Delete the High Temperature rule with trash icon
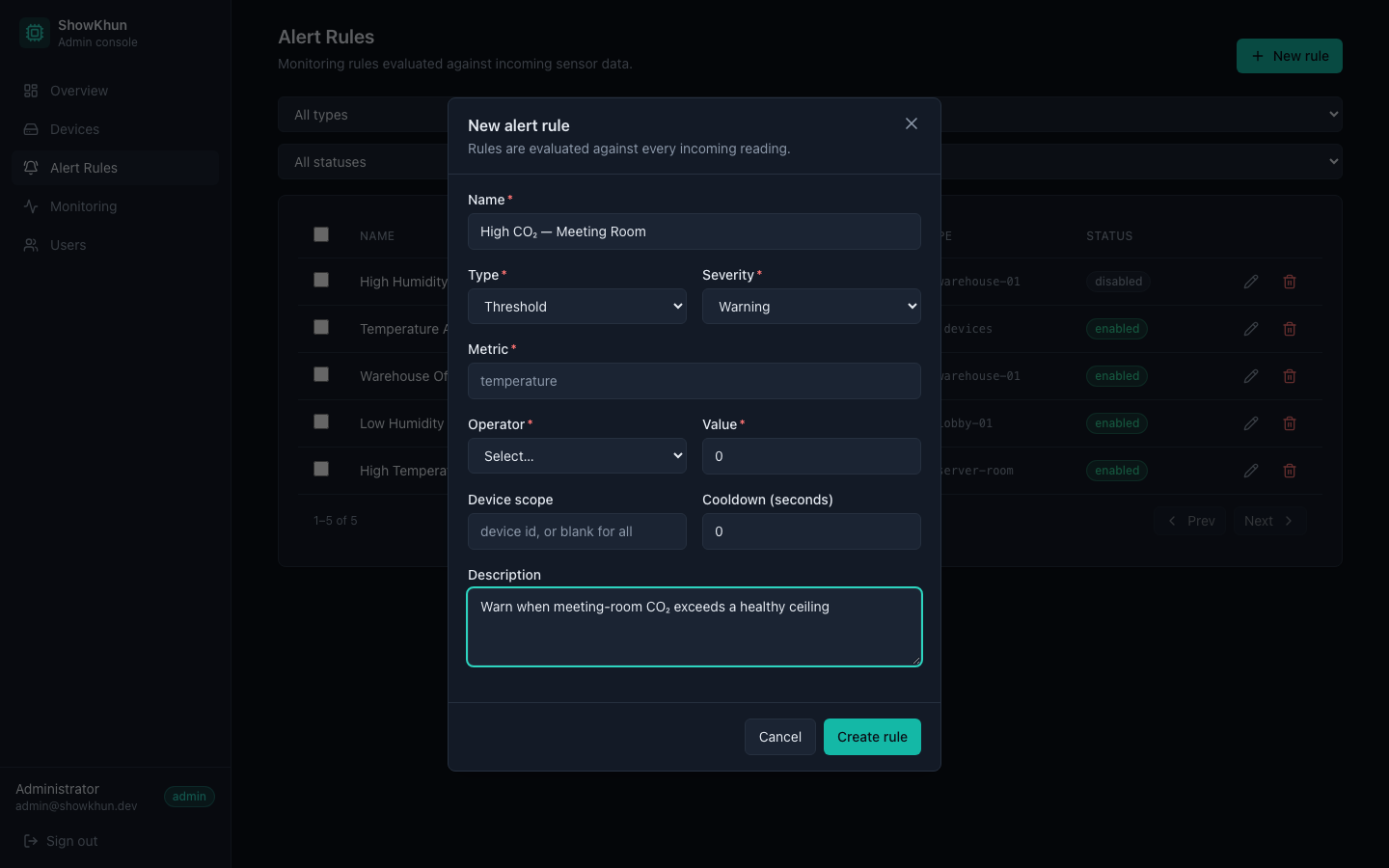 click(x=1290, y=471)
